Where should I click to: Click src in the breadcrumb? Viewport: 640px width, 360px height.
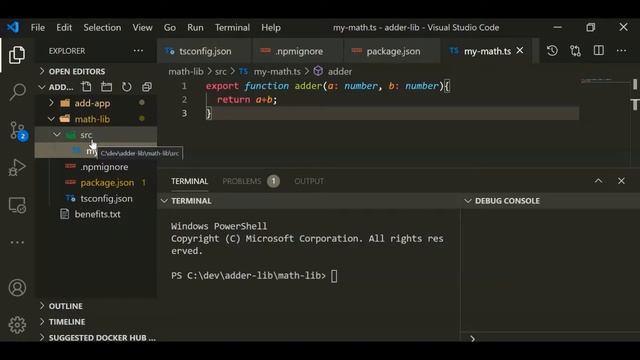pyautogui.click(x=221, y=71)
